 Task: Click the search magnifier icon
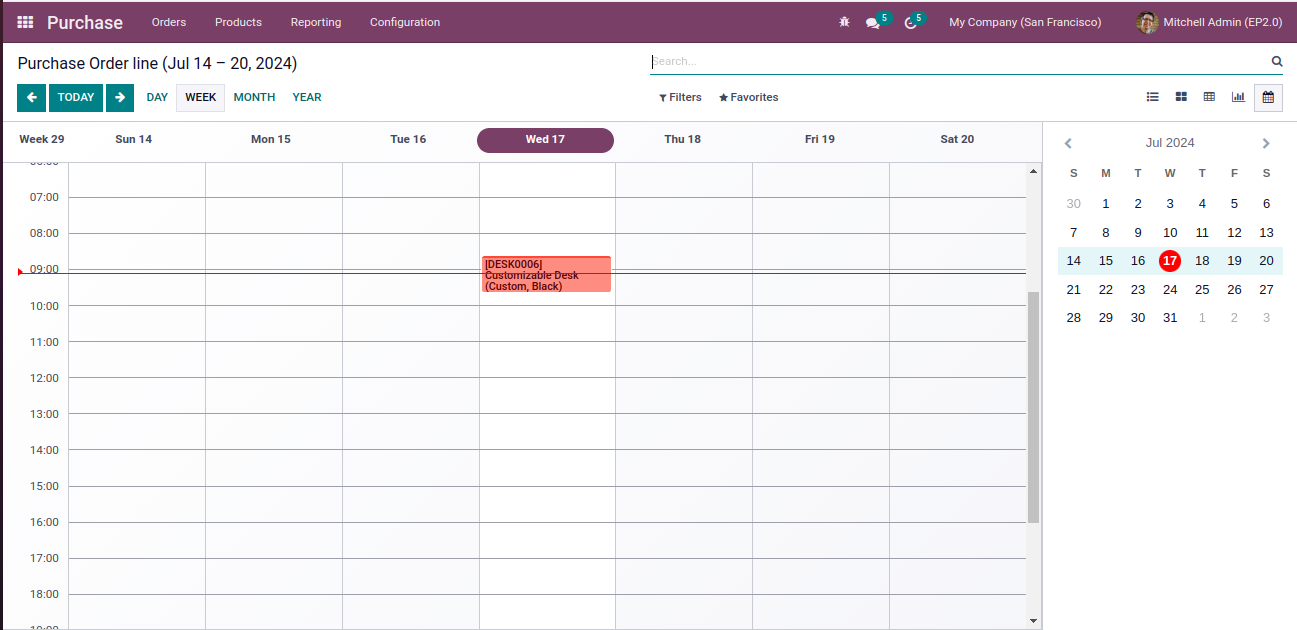[1277, 61]
